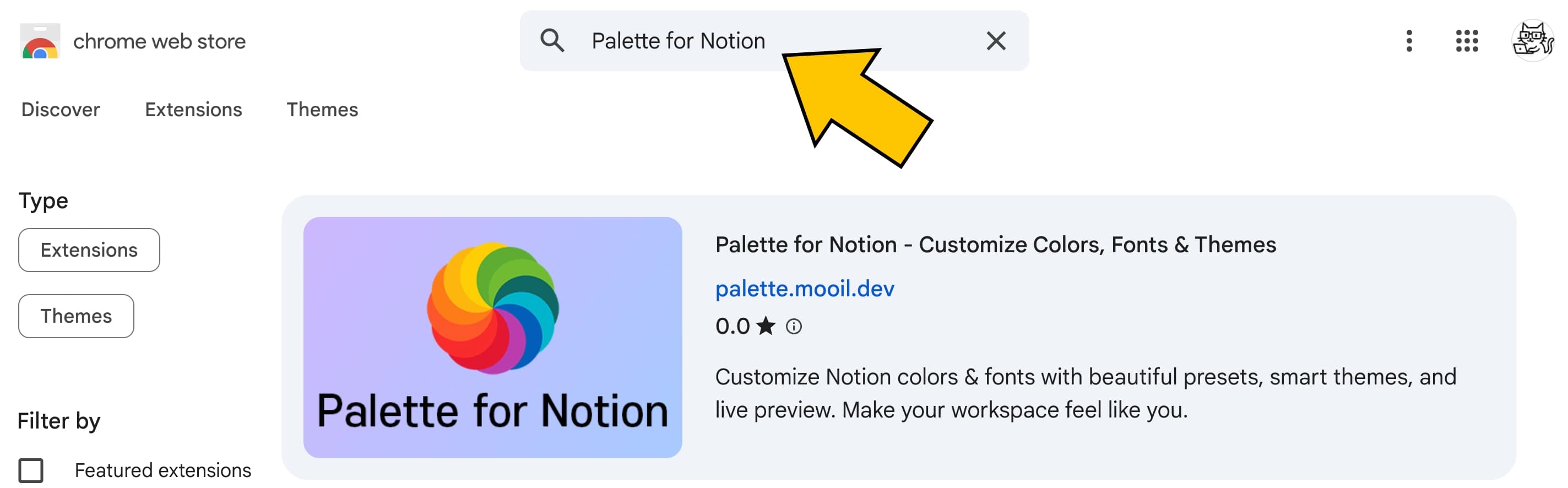This screenshot has width=1568, height=488.
Task: Open the rating info icon
Action: point(794,327)
